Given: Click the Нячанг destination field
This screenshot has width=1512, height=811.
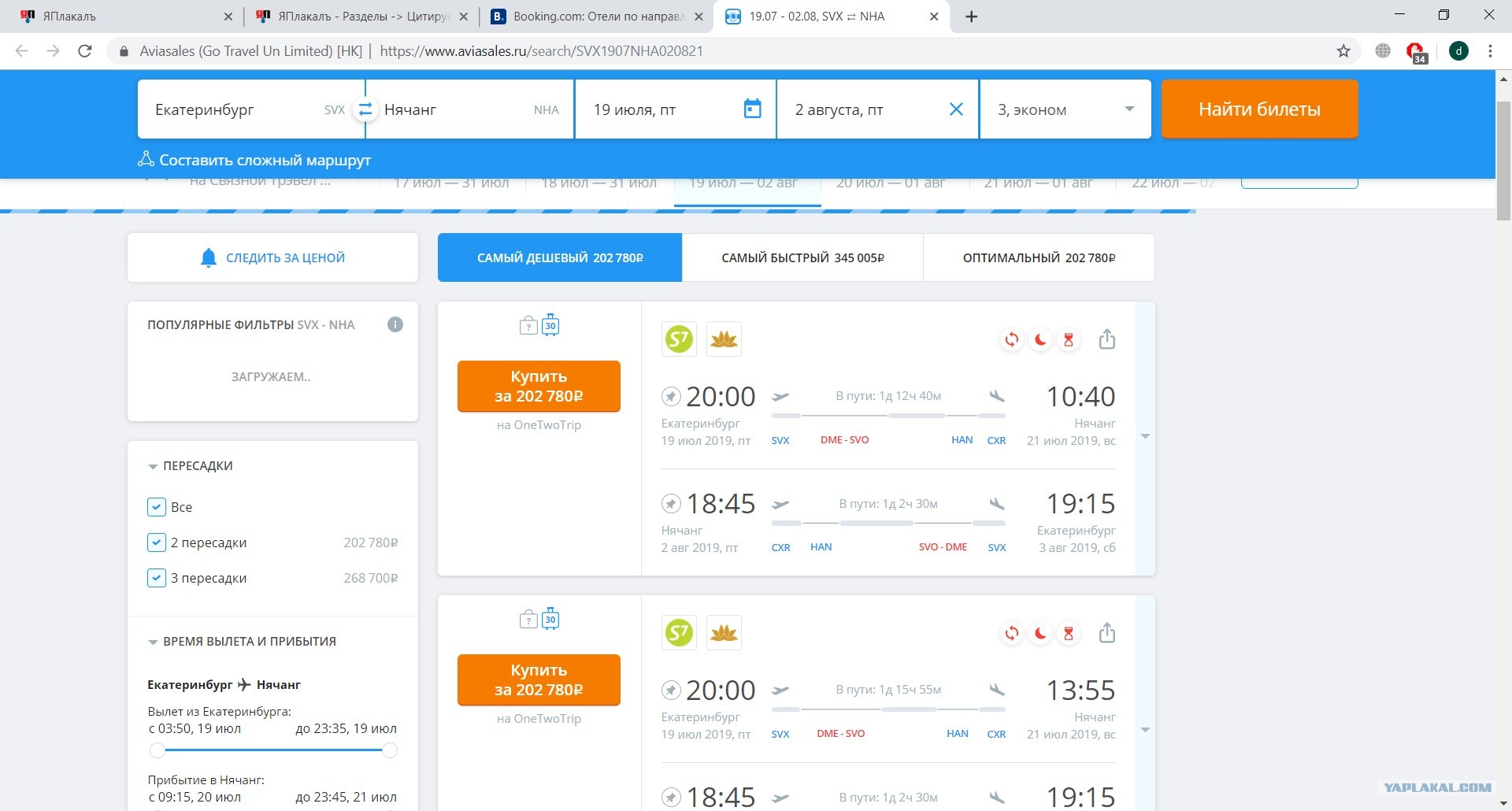Looking at the screenshot, I should (x=470, y=109).
